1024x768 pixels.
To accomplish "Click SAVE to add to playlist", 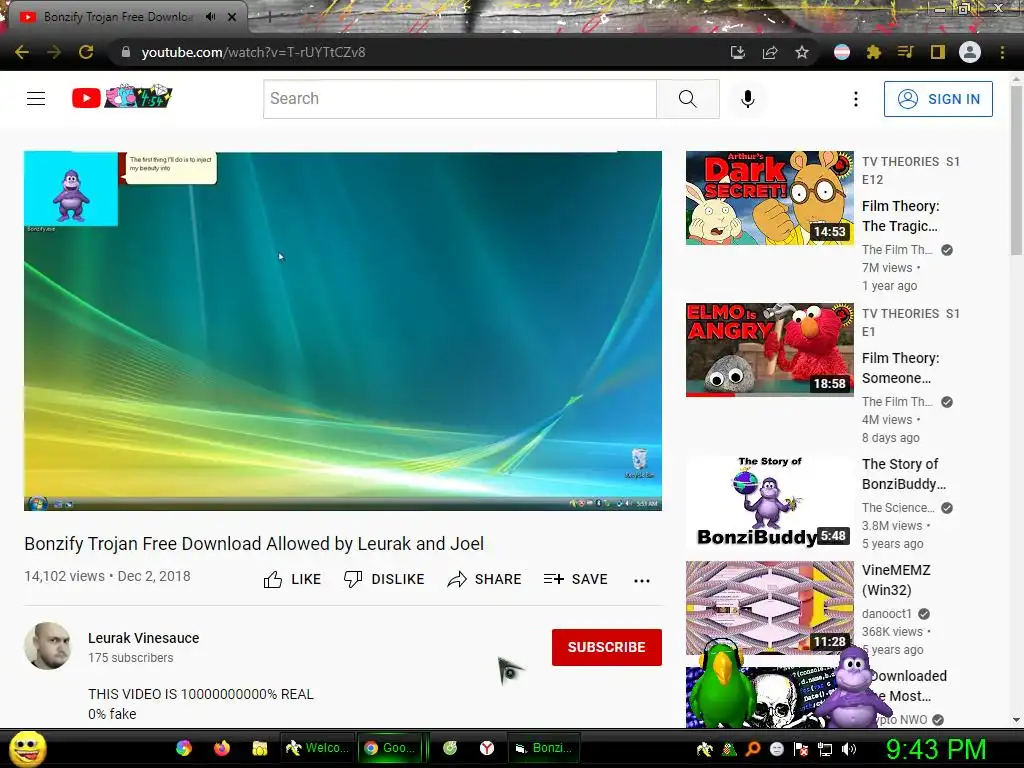I will click(575, 579).
